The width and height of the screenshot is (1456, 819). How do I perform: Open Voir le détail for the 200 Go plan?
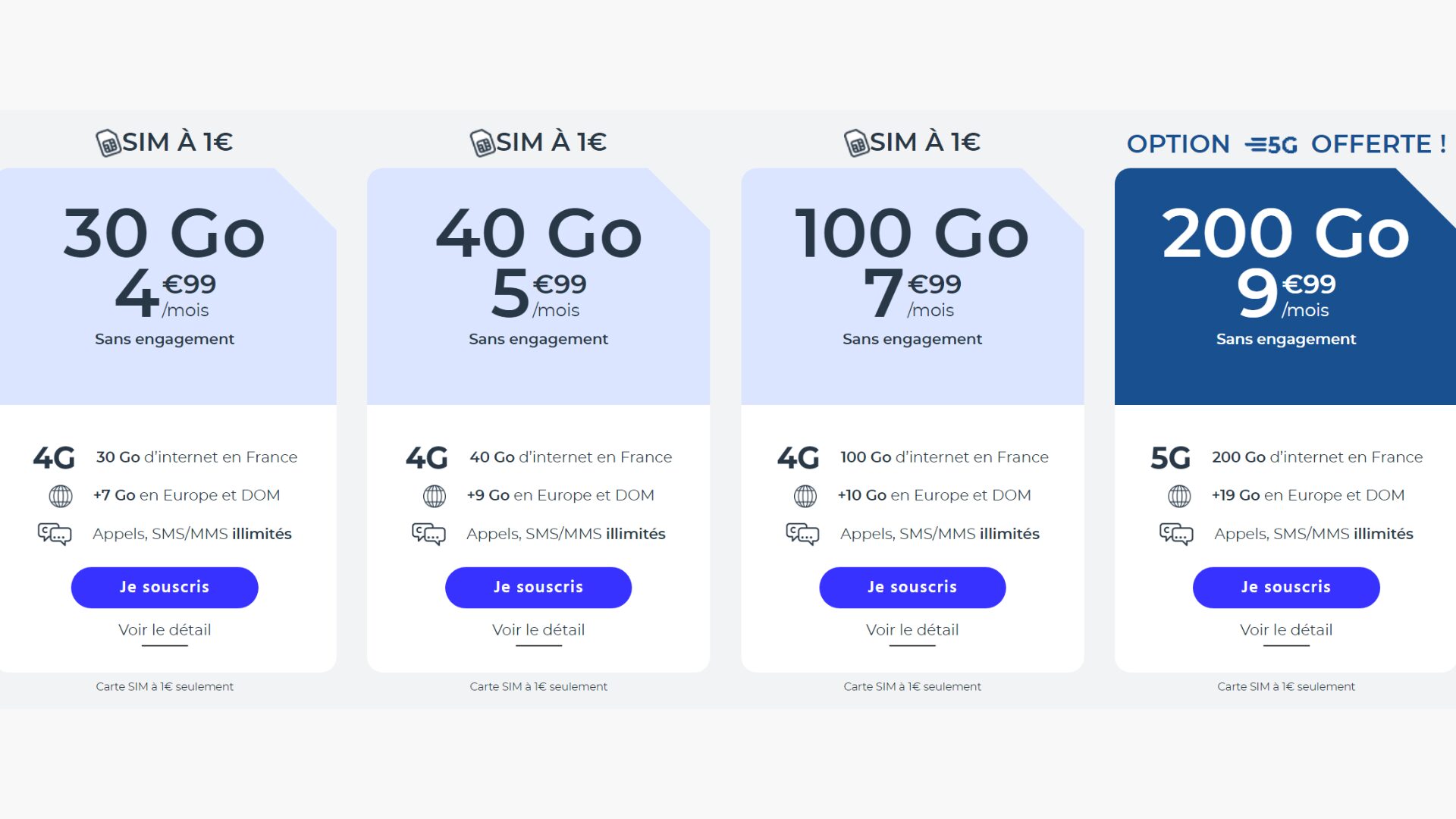(1286, 630)
